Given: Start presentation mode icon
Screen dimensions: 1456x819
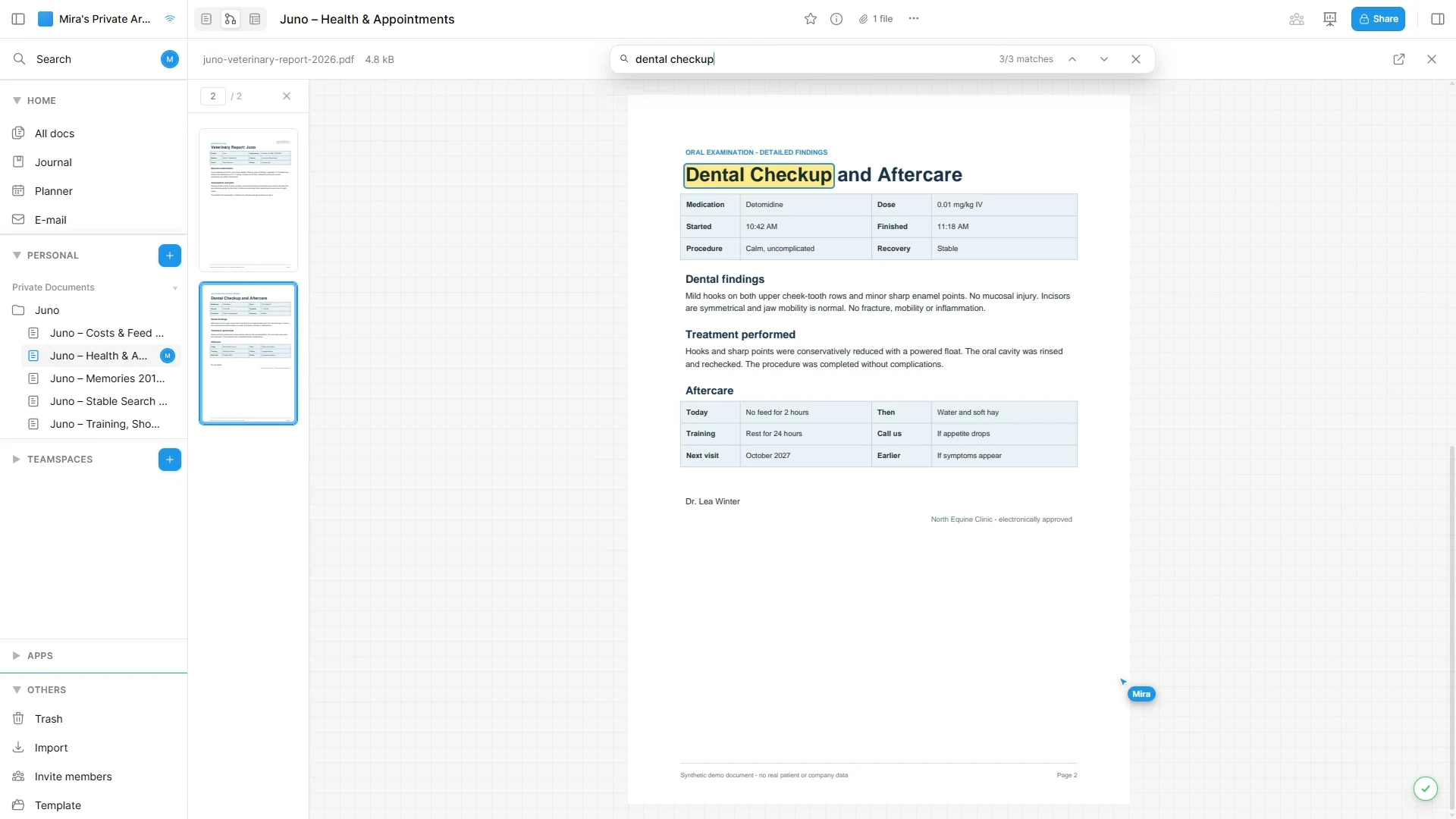Looking at the screenshot, I should 1330,19.
